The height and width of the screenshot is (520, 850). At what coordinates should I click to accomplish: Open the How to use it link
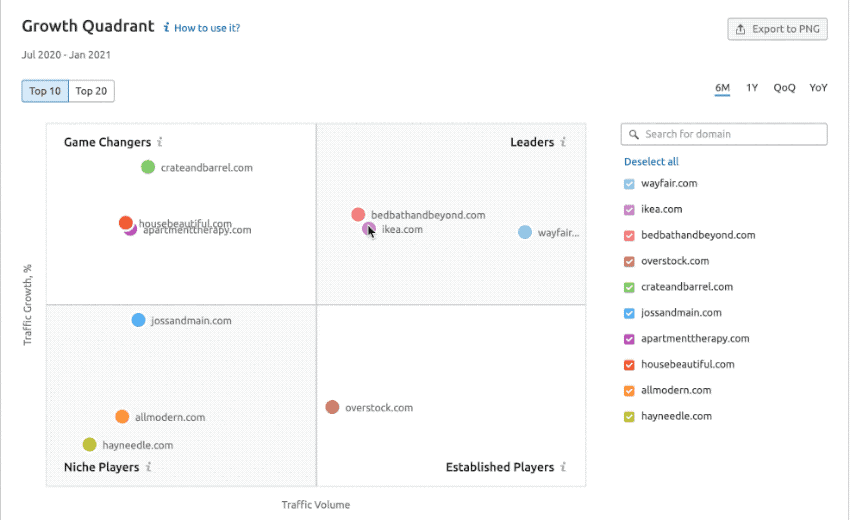206,28
